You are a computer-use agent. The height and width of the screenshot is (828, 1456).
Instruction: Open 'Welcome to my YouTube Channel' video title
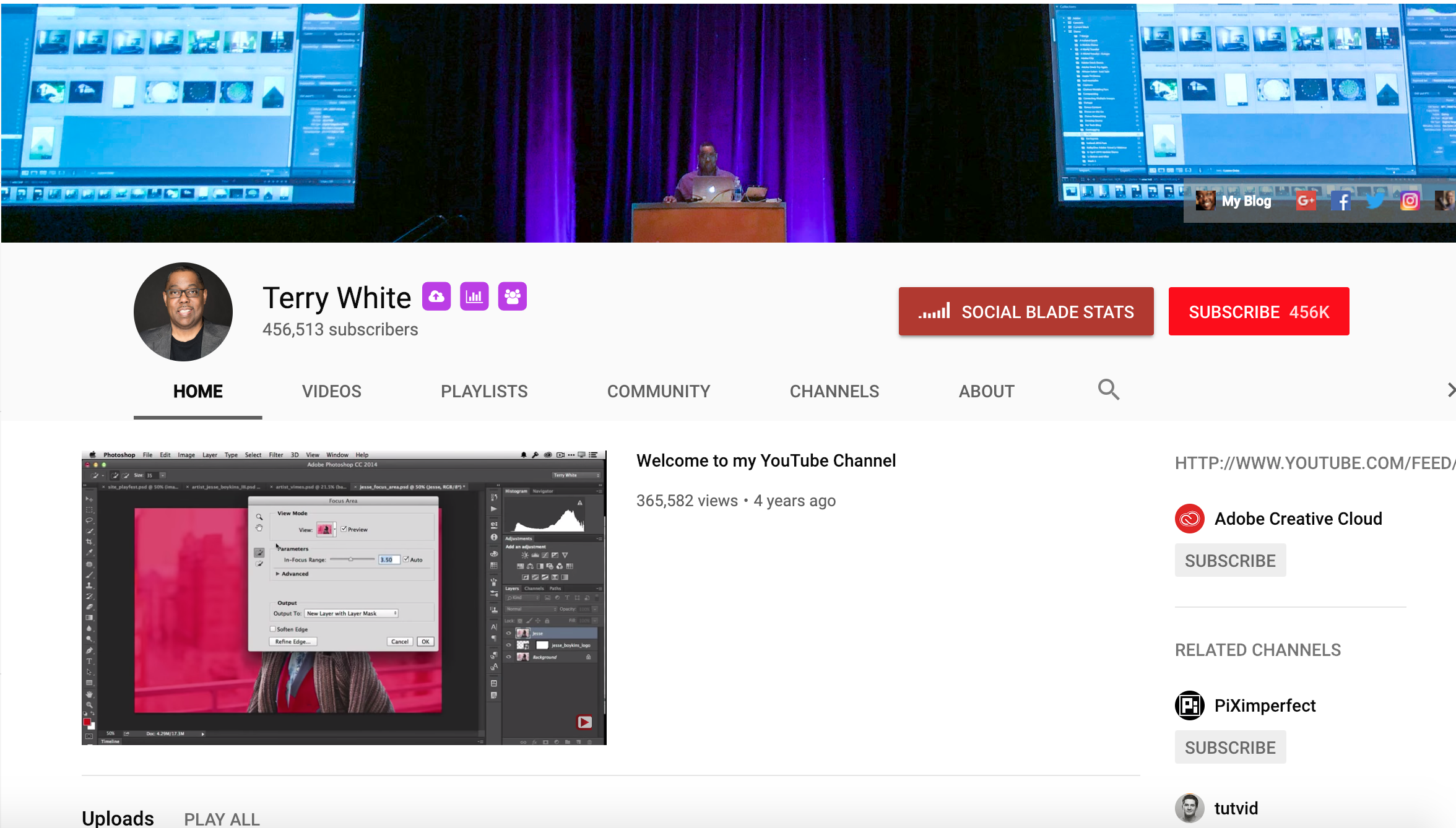[x=766, y=460]
